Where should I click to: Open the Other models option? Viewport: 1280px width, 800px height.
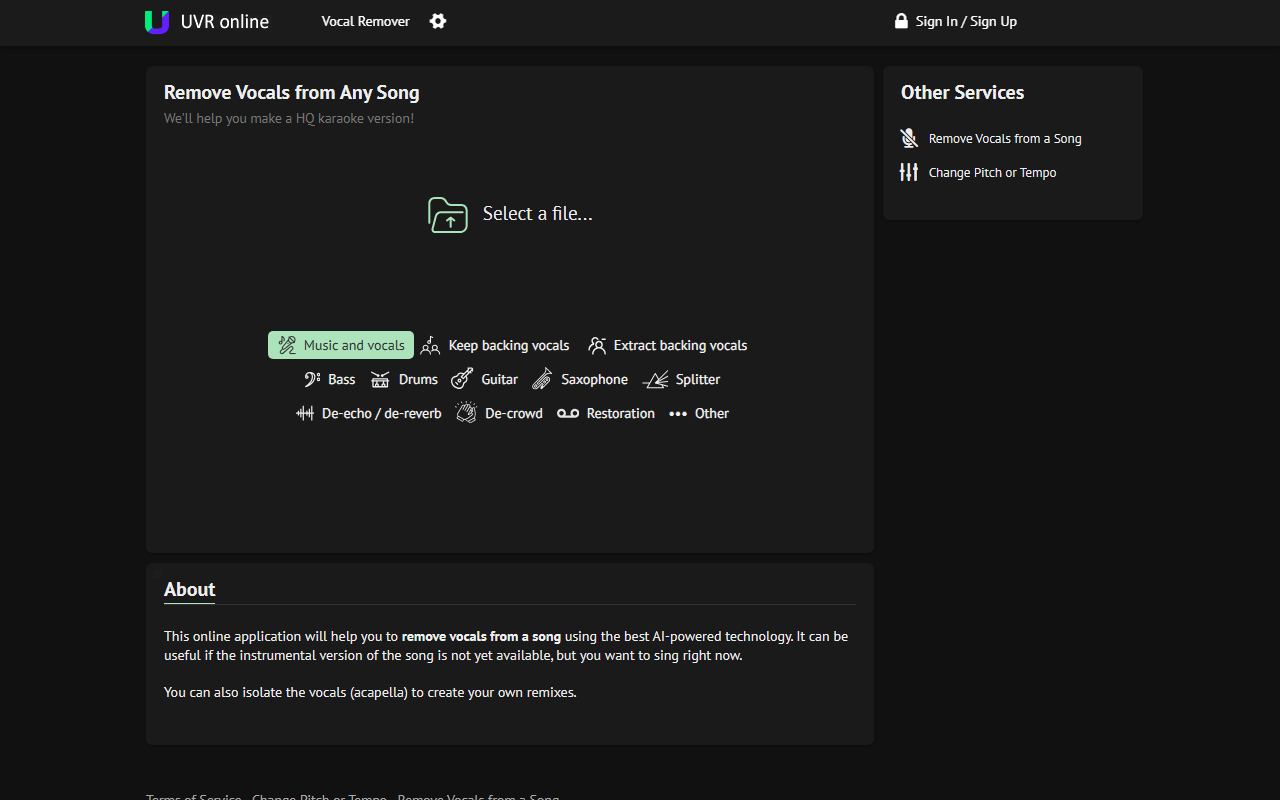(x=699, y=413)
